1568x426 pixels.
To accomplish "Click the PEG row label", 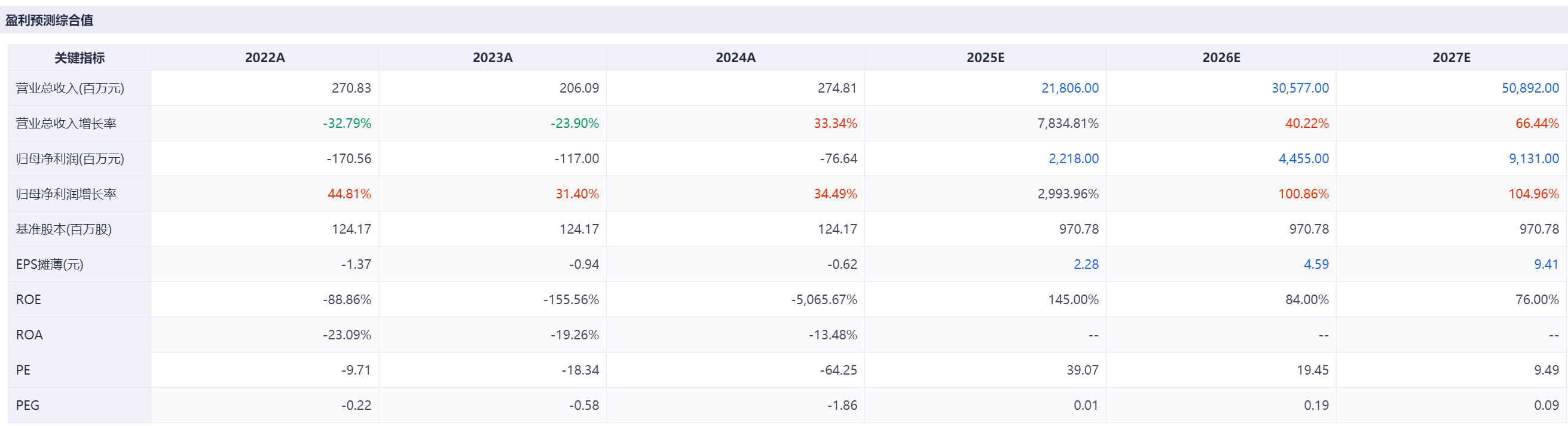I will tap(27, 405).
